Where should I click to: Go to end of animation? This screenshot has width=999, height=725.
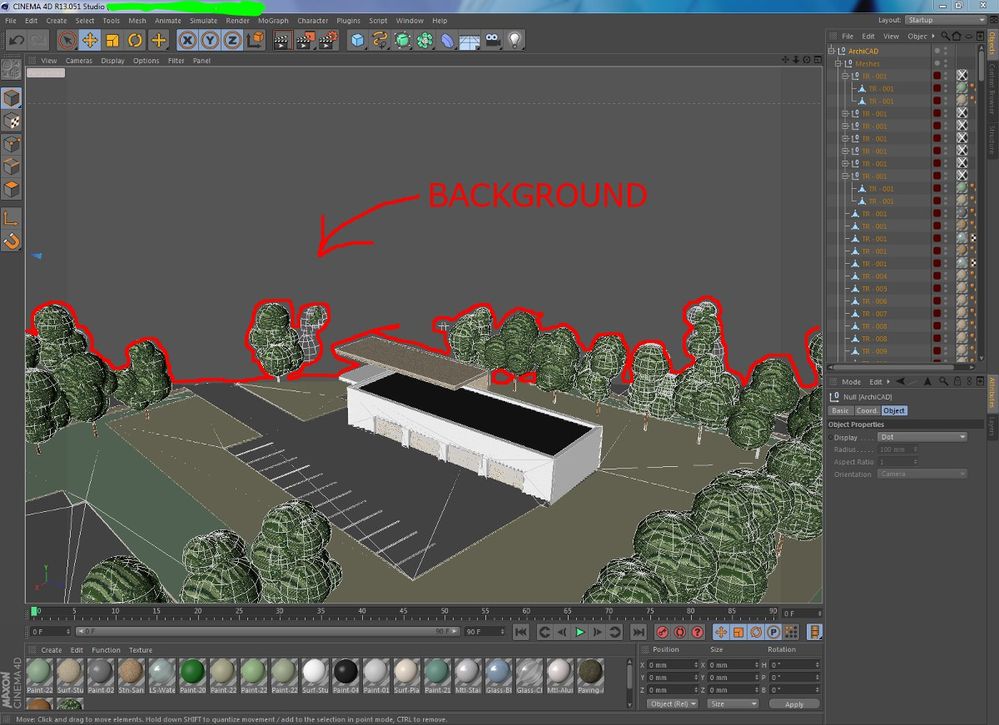(x=638, y=632)
